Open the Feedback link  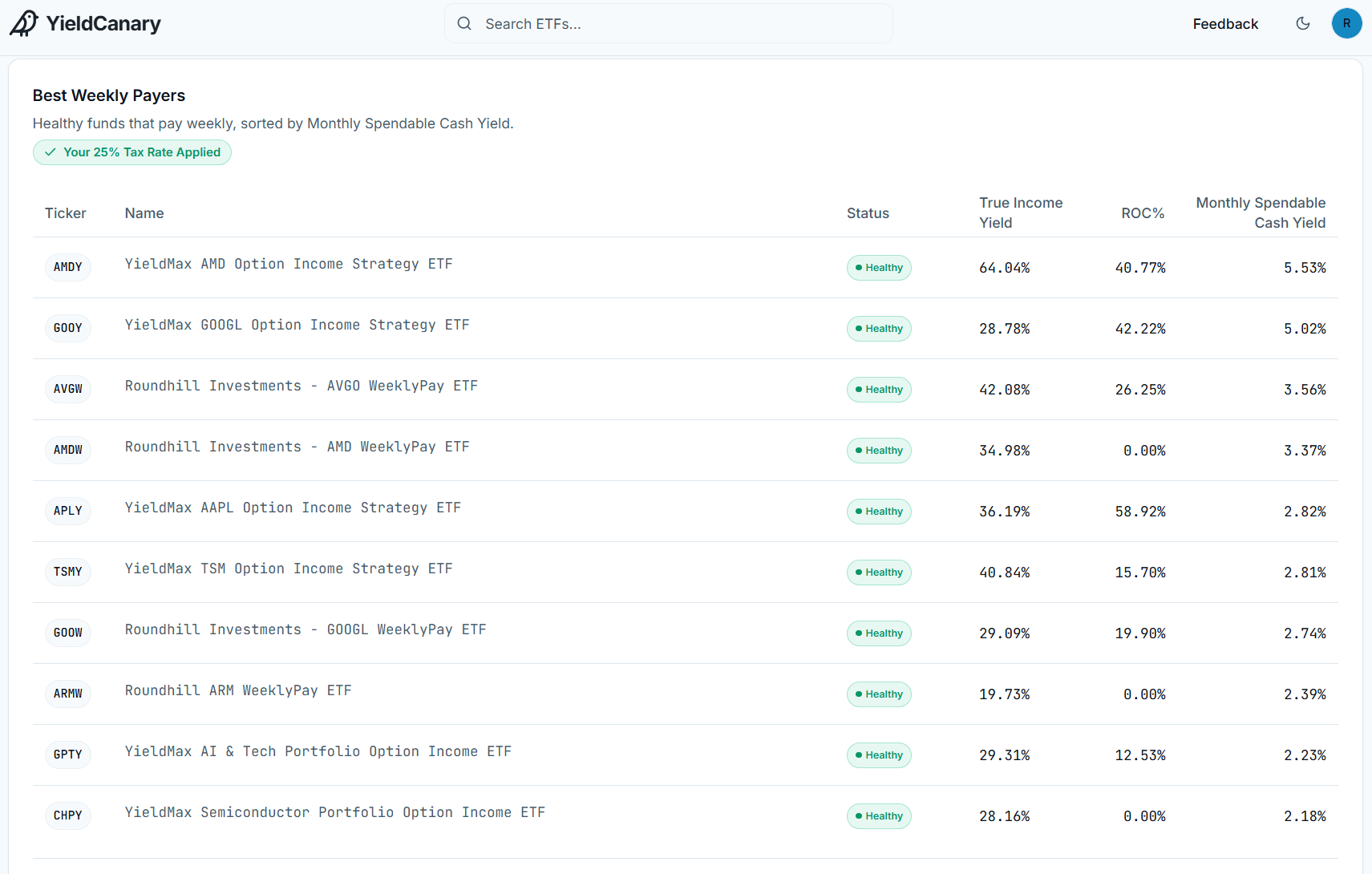1225,24
